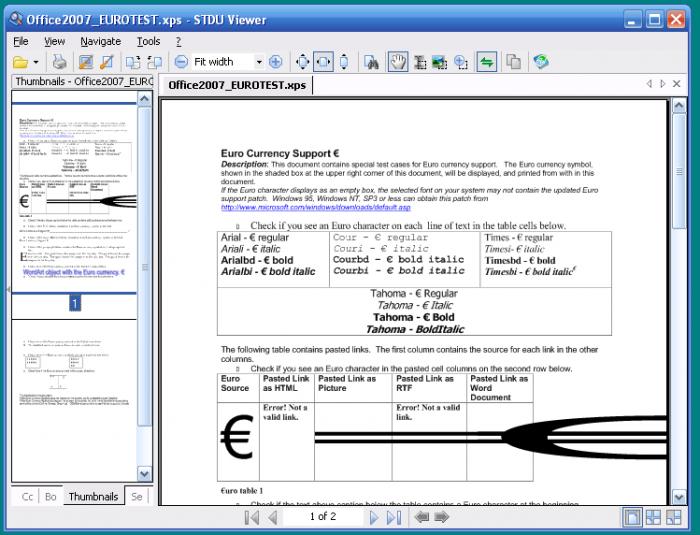Screen dimensions: 700x535
Task: Maximize the STDU Viewer window
Action: coord(654,20)
